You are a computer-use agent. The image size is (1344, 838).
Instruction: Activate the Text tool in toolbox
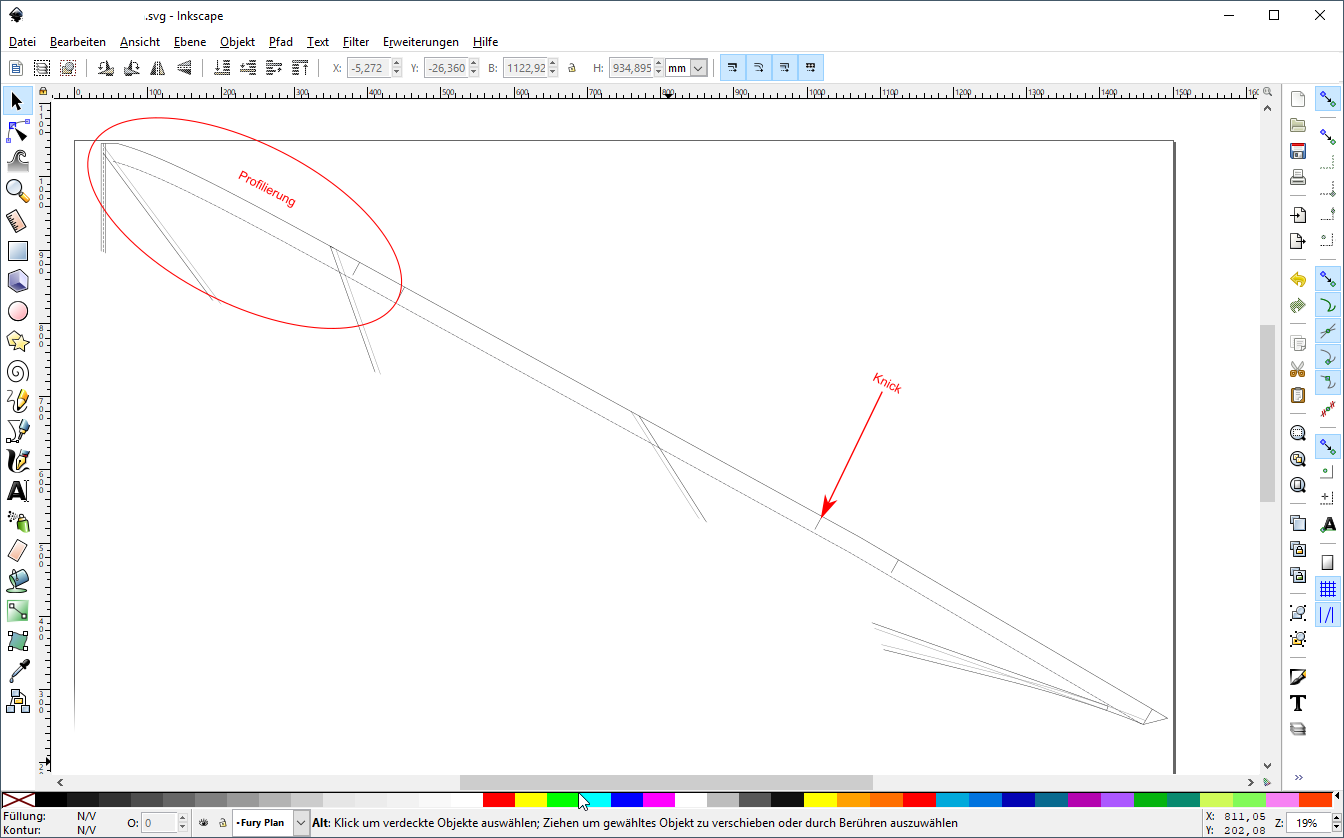(x=18, y=491)
